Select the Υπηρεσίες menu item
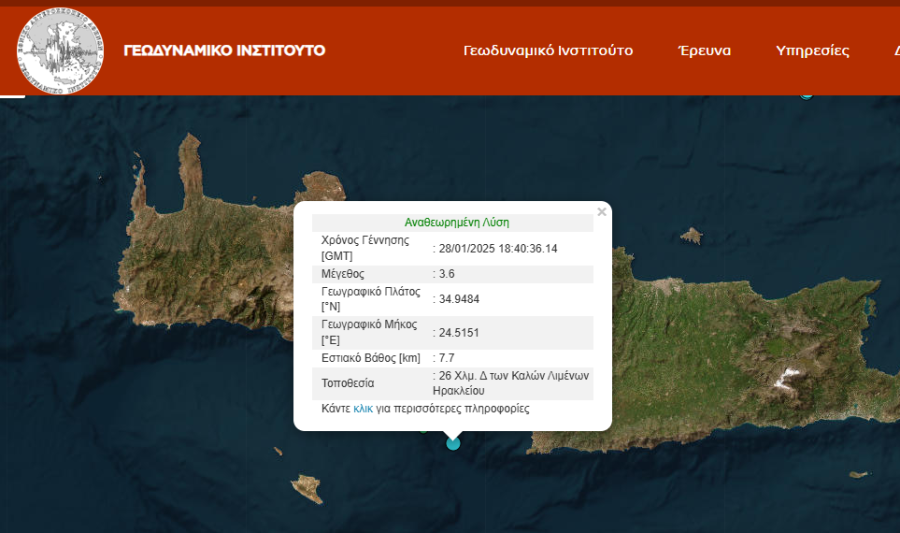 [812, 50]
